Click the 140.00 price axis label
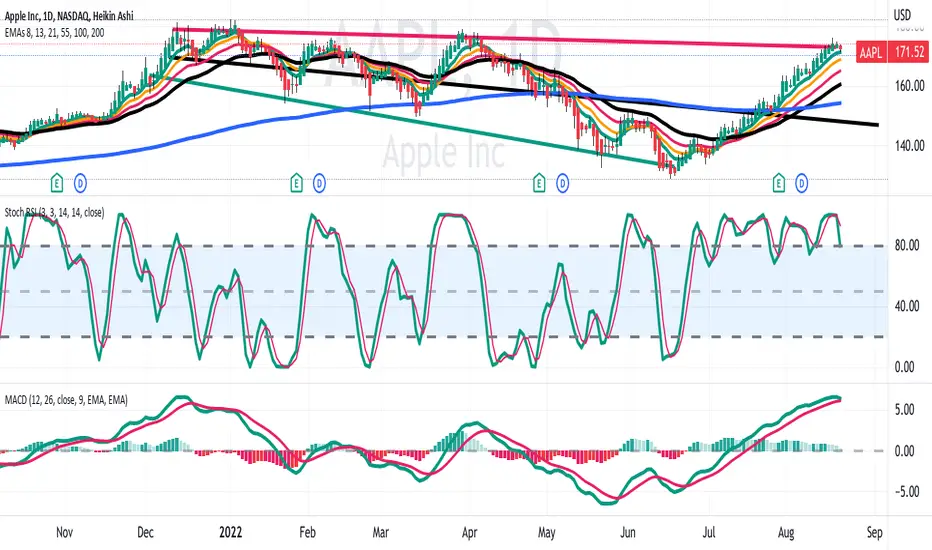This screenshot has height=550, width=932. pyautogui.click(x=909, y=145)
